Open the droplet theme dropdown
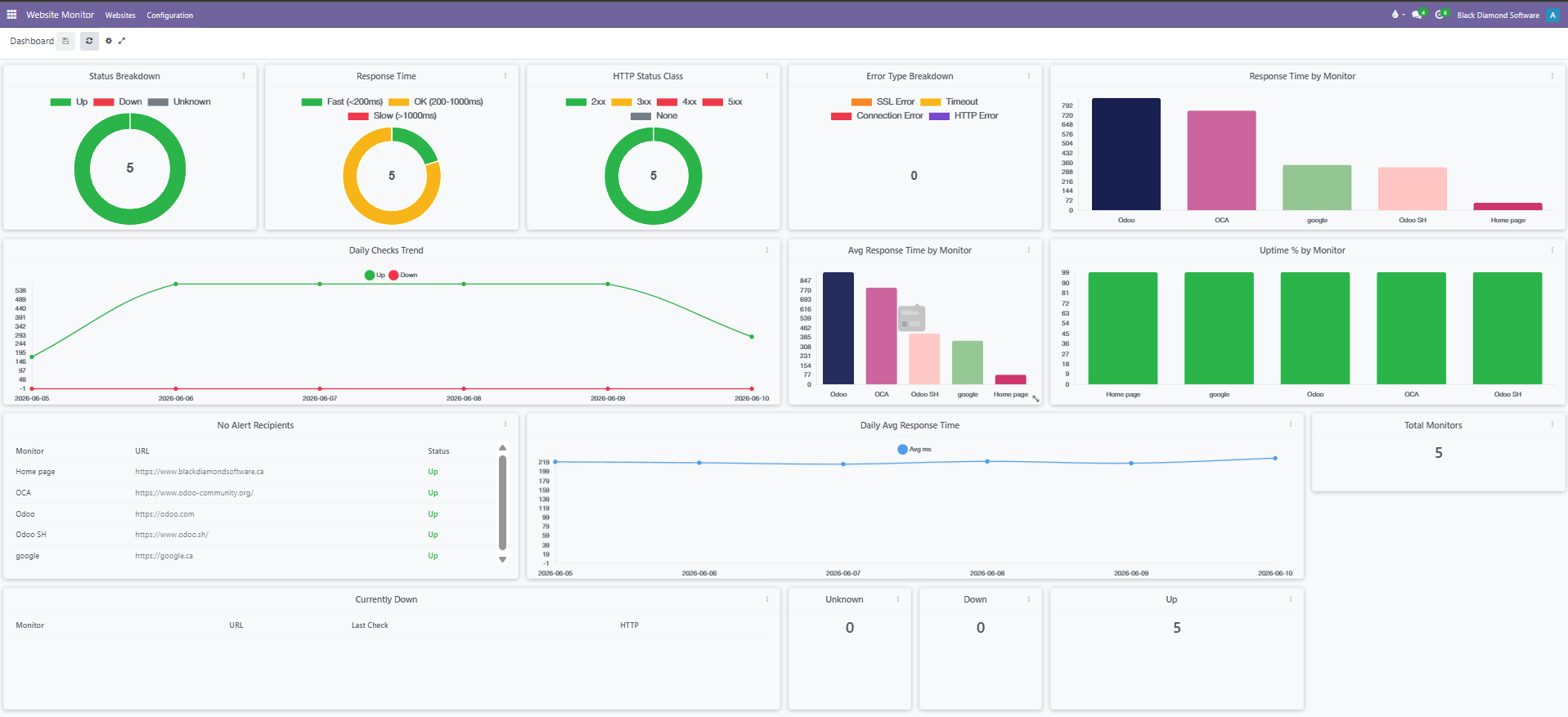This screenshot has width=1568, height=717. coord(1398,15)
